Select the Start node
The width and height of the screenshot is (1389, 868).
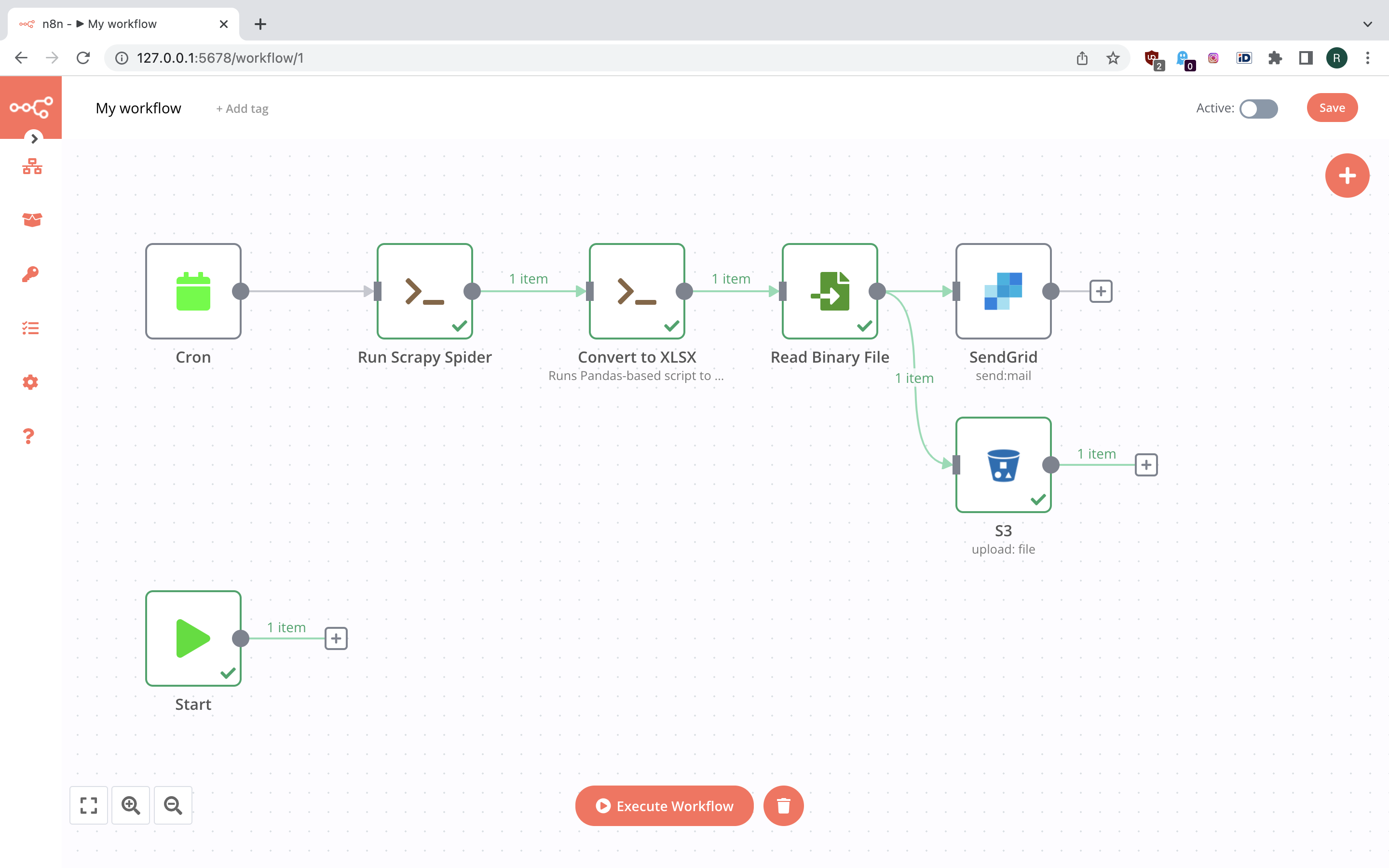pos(193,638)
